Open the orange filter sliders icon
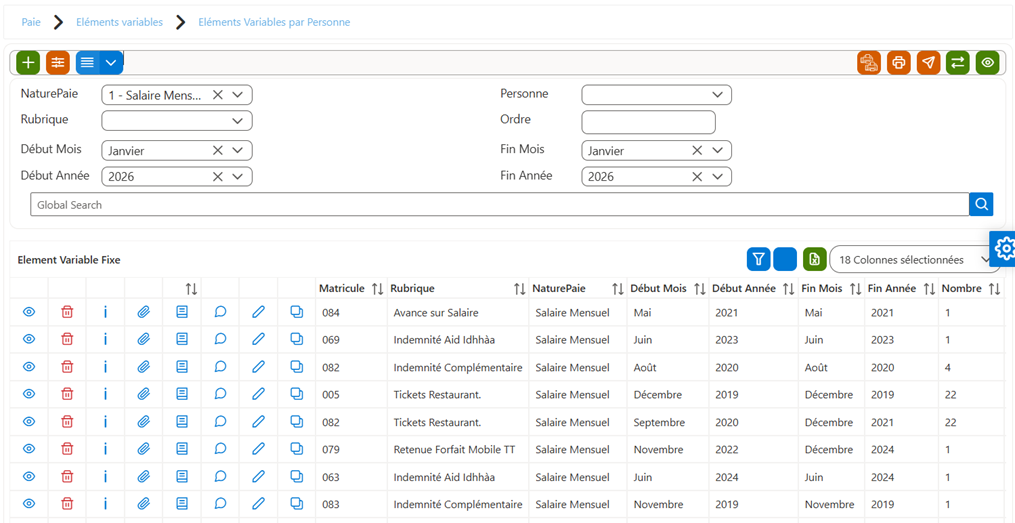The image size is (1015, 523). click(x=58, y=62)
